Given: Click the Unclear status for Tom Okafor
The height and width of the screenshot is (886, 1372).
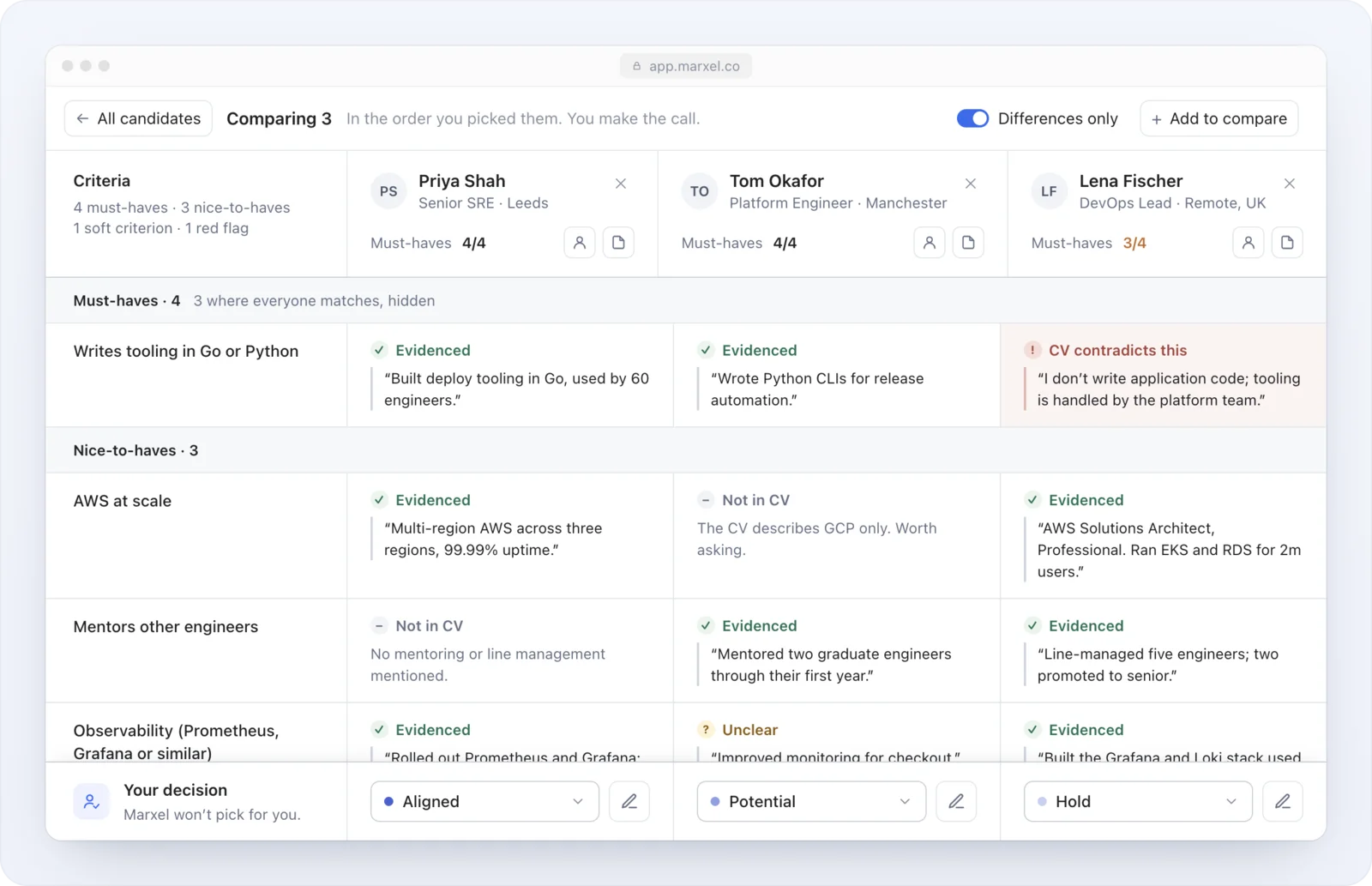Looking at the screenshot, I should (738, 730).
